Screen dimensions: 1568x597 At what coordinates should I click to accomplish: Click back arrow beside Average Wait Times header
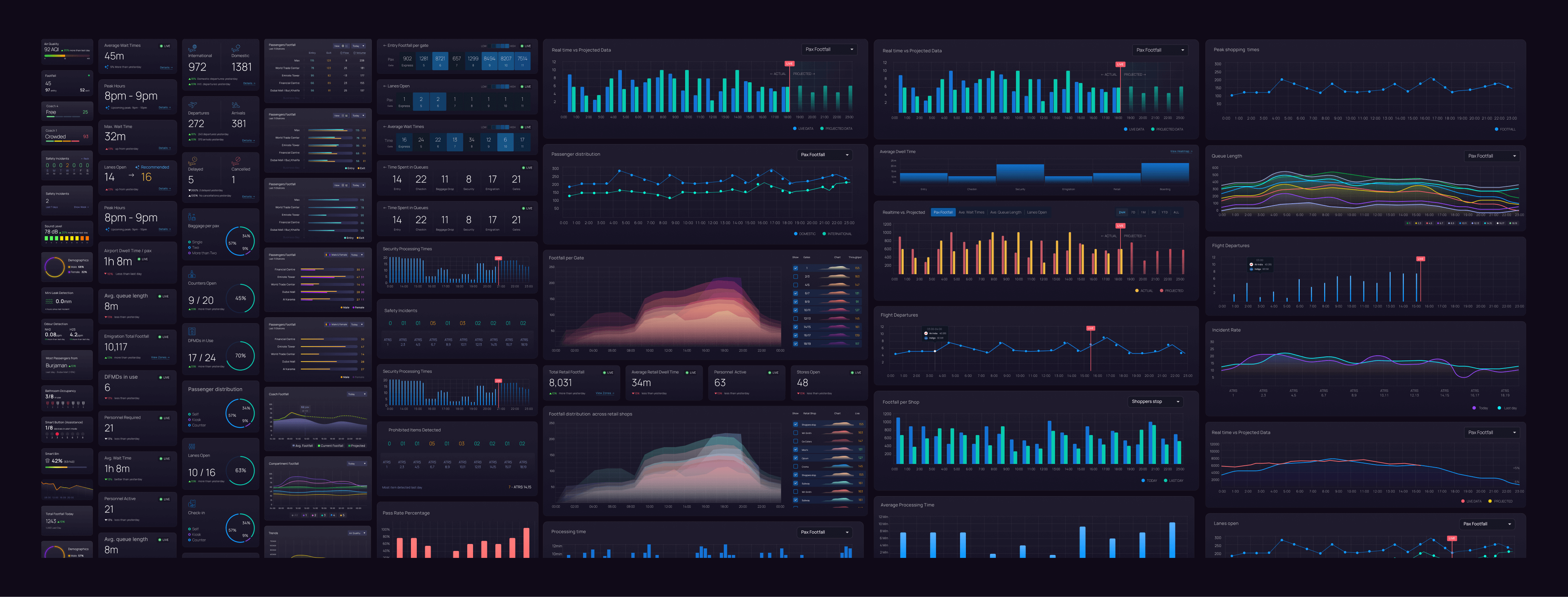click(385, 126)
